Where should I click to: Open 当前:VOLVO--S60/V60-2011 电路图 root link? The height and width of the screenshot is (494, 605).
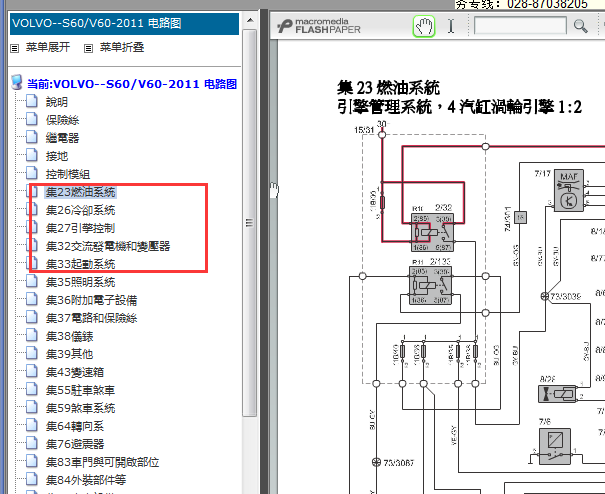(132, 84)
